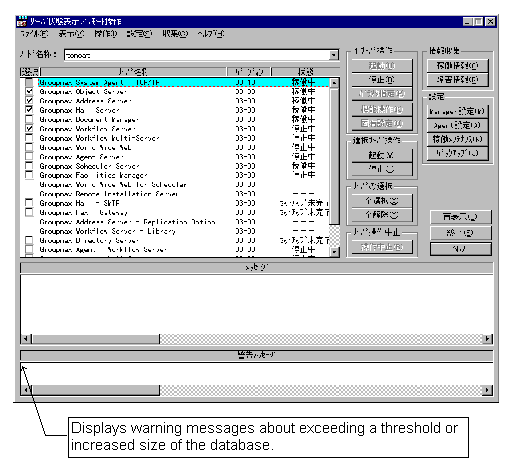
Task: Open the 収集(C) Collect menu
Action: coord(175,34)
